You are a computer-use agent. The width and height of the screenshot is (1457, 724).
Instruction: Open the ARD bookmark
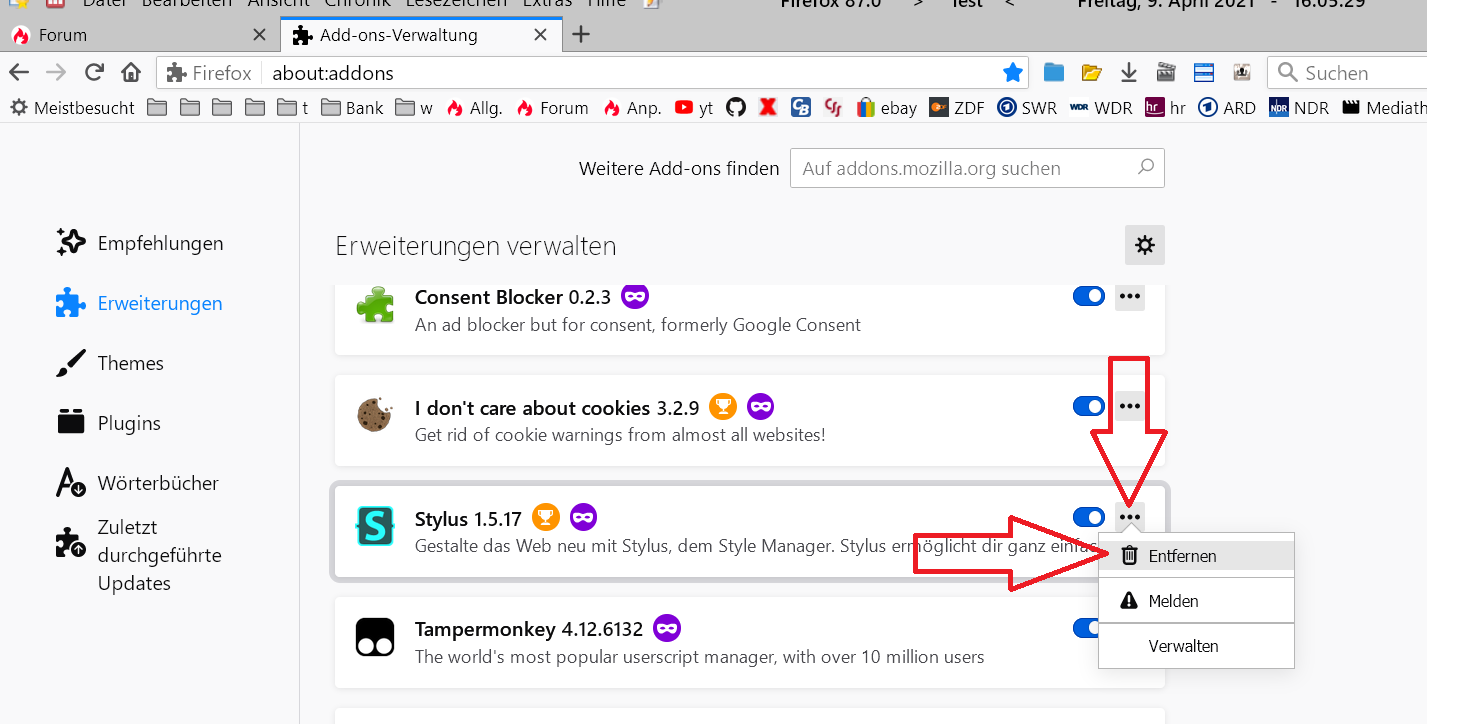(x=1226, y=107)
